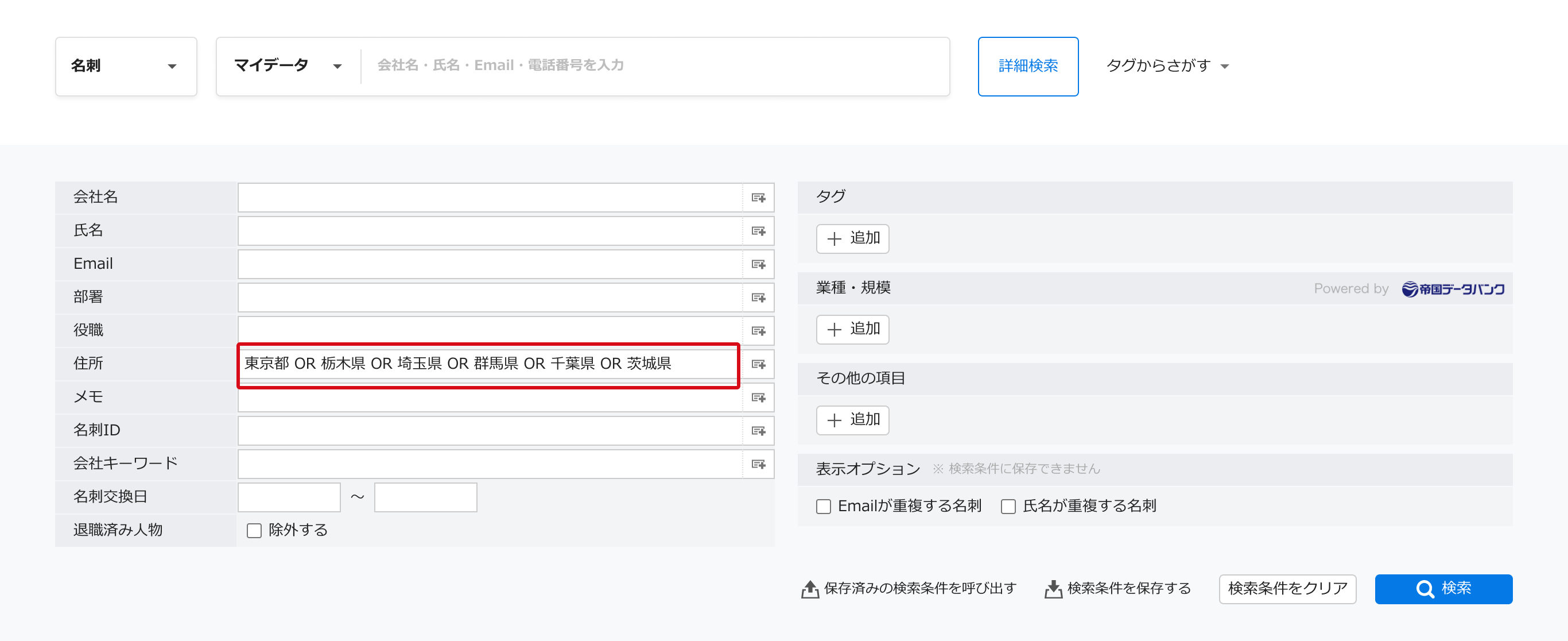
Task: Click list-add icon beside 会社名 field
Action: coord(758,198)
